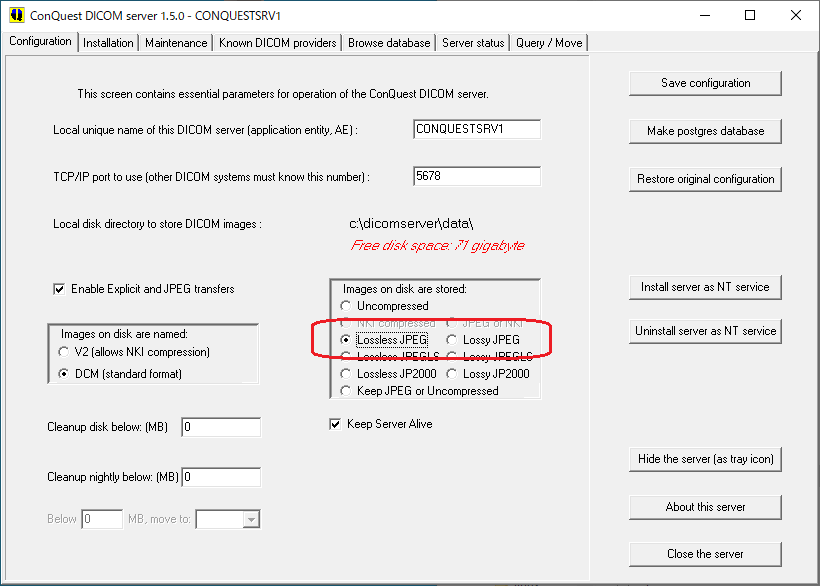Viewport: 820px width, 586px height.
Task: Select Keep JPEG or Uncompressed option
Action: (419, 391)
